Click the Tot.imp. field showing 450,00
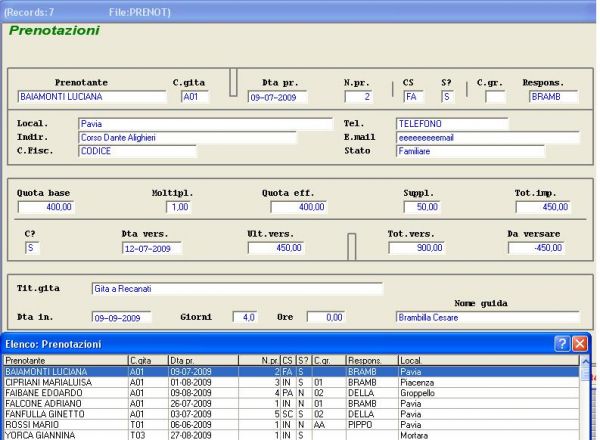 tap(543, 207)
